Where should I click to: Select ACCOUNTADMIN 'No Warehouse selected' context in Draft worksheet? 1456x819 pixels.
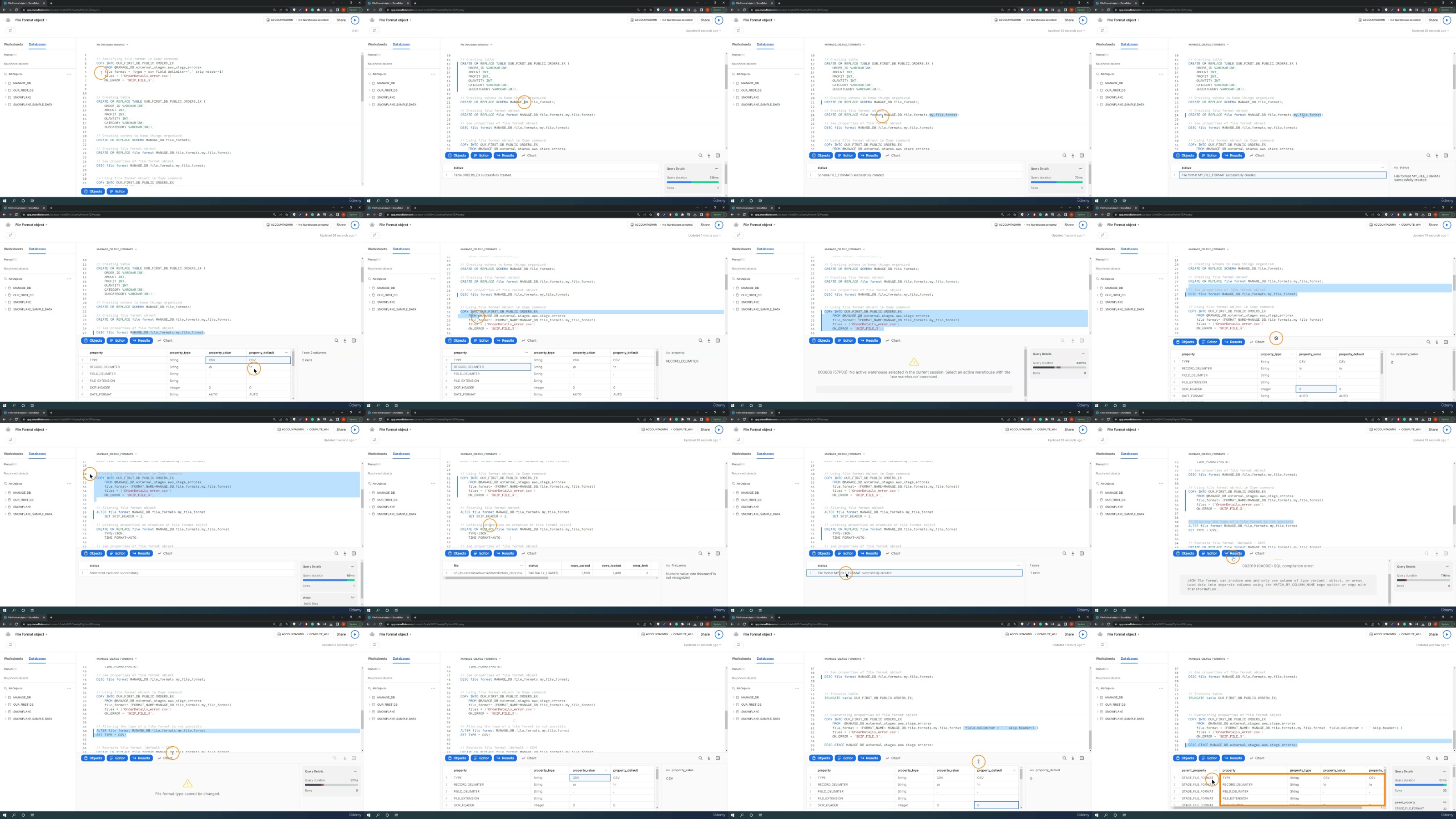[297, 20]
